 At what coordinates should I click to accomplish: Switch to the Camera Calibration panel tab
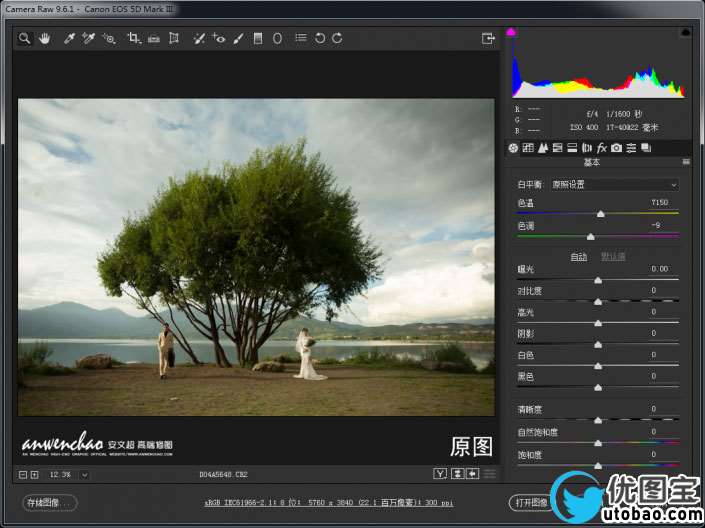[616, 148]
